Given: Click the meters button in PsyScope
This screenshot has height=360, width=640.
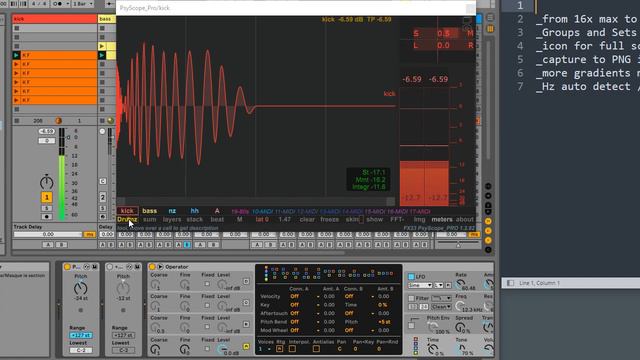Looking at the screenshot, I should [x=442, y=220].
